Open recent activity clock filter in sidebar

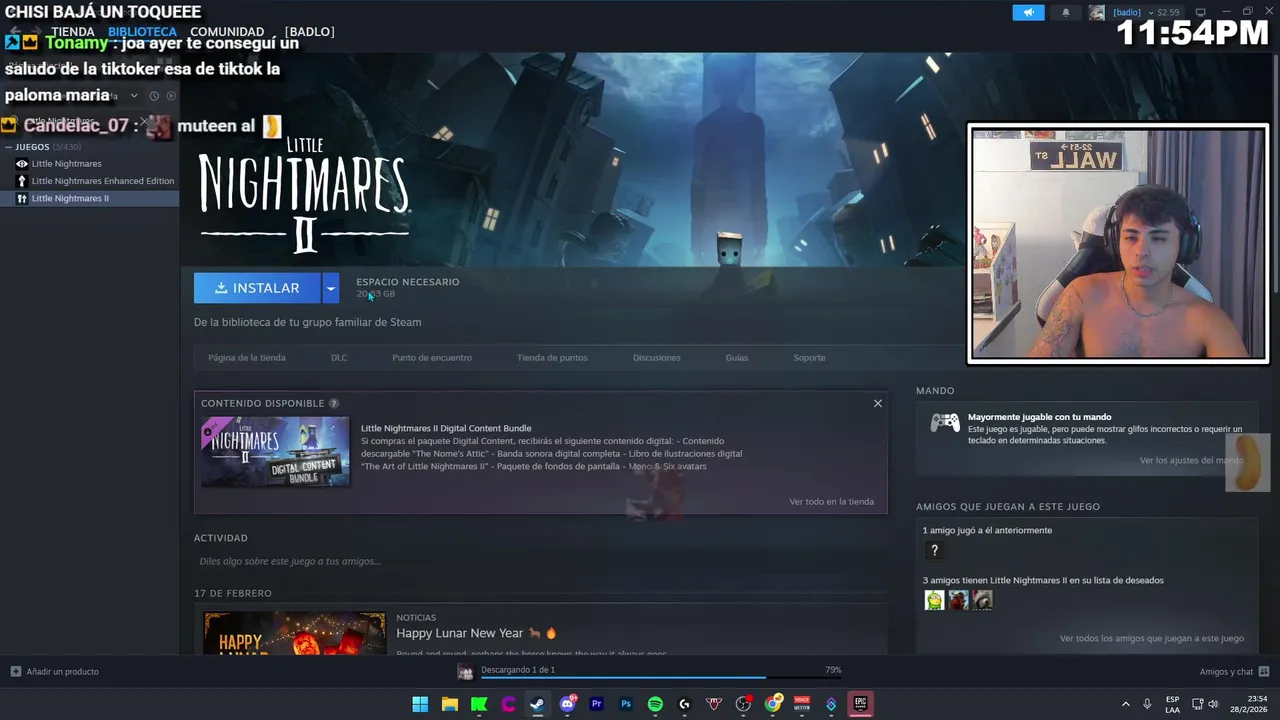click(154, 96)
